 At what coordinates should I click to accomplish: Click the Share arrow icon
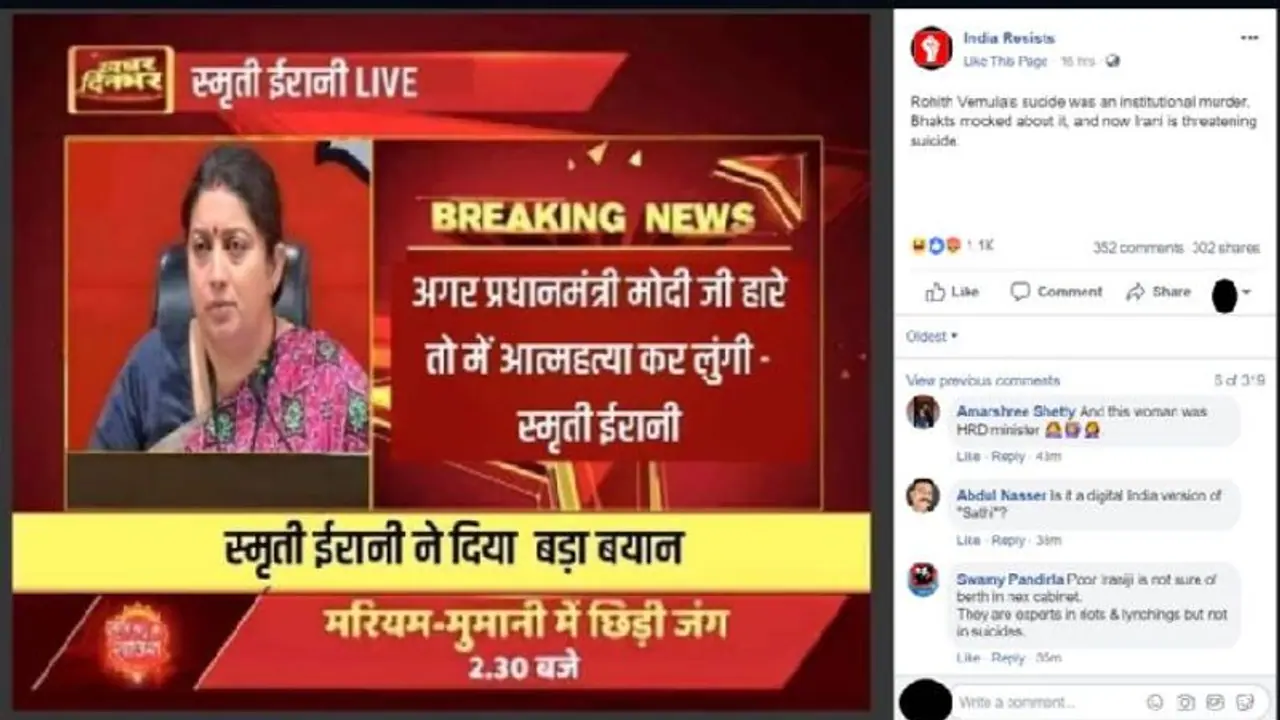click(x=1135, y=292)
